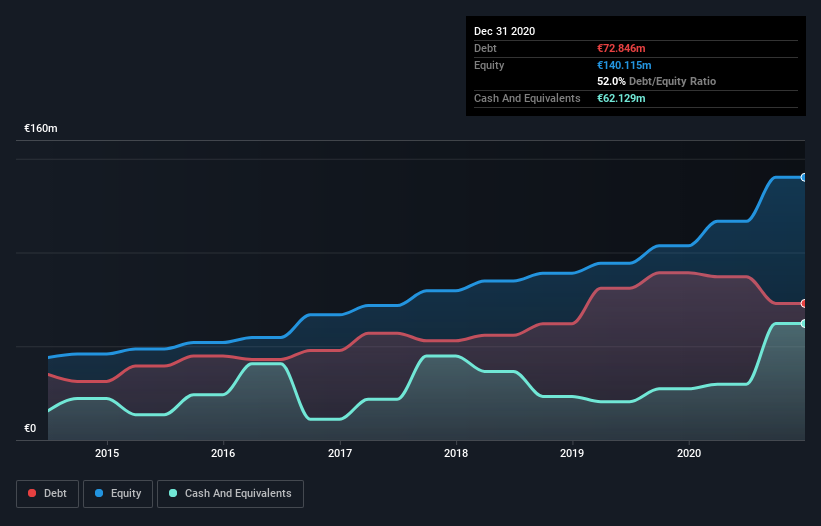
Task: Select the Debt endpoint marker on chart
Action: [804, 304]
